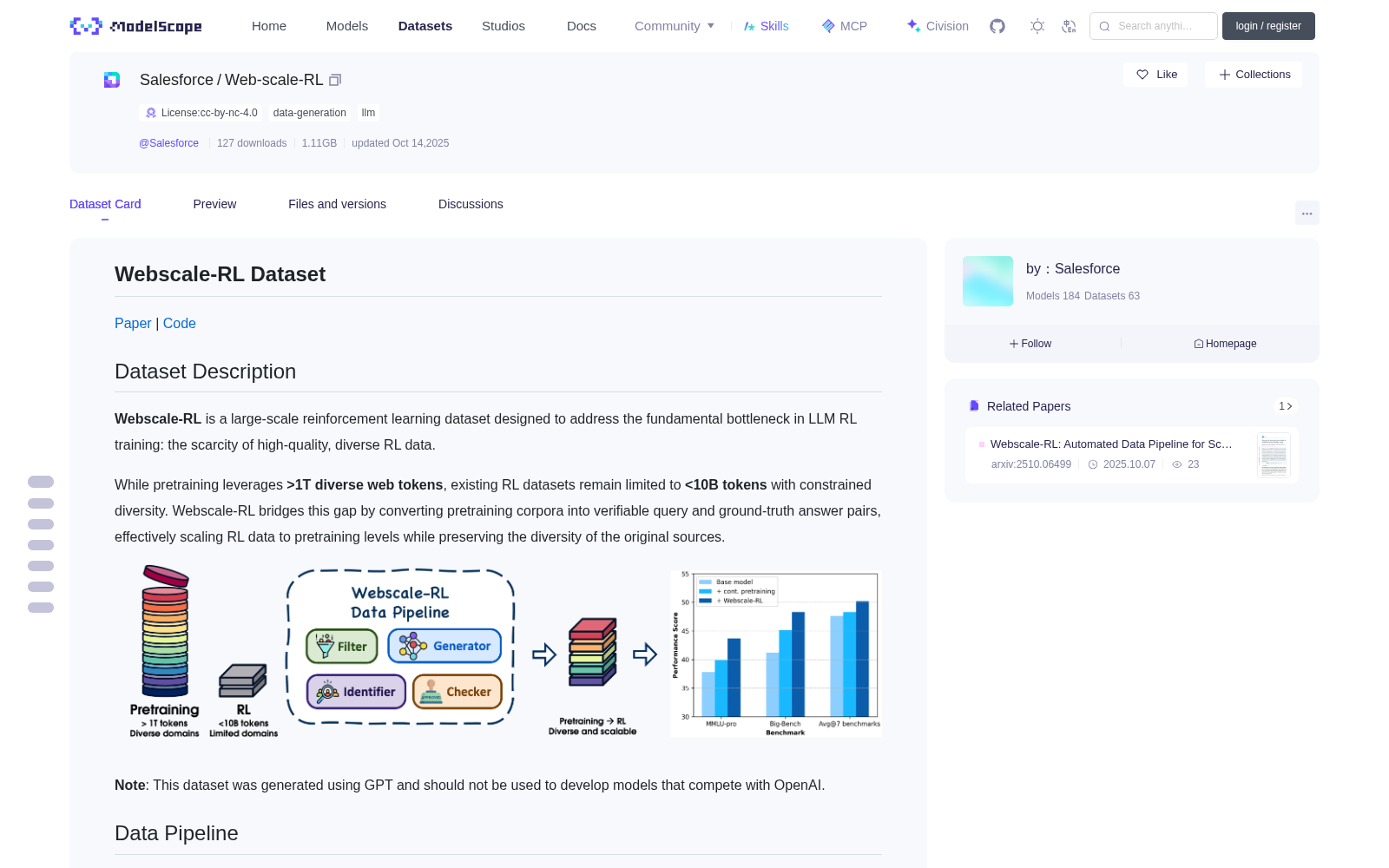Click the paper view count eye icon
Image resolution: width=1389 pixels, height=868 pixels.
click(1177, 464)
